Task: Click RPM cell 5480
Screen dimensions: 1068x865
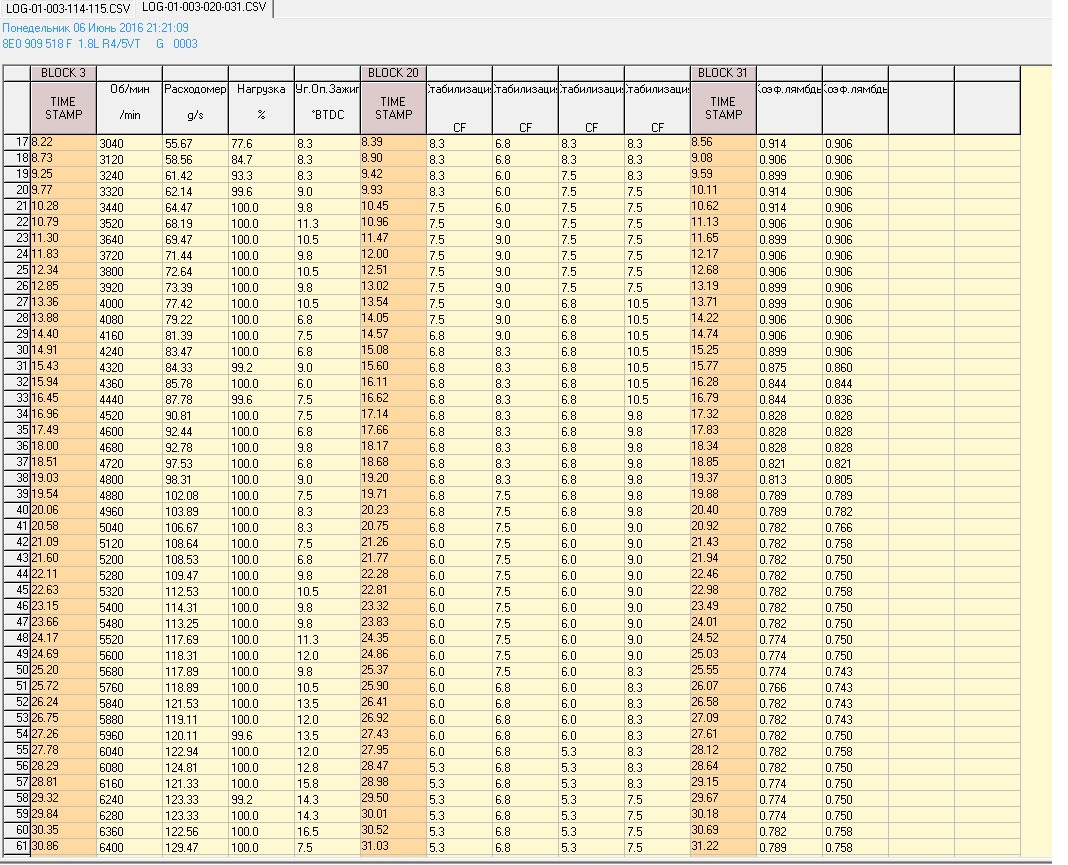Action: (x=129, y=623)
